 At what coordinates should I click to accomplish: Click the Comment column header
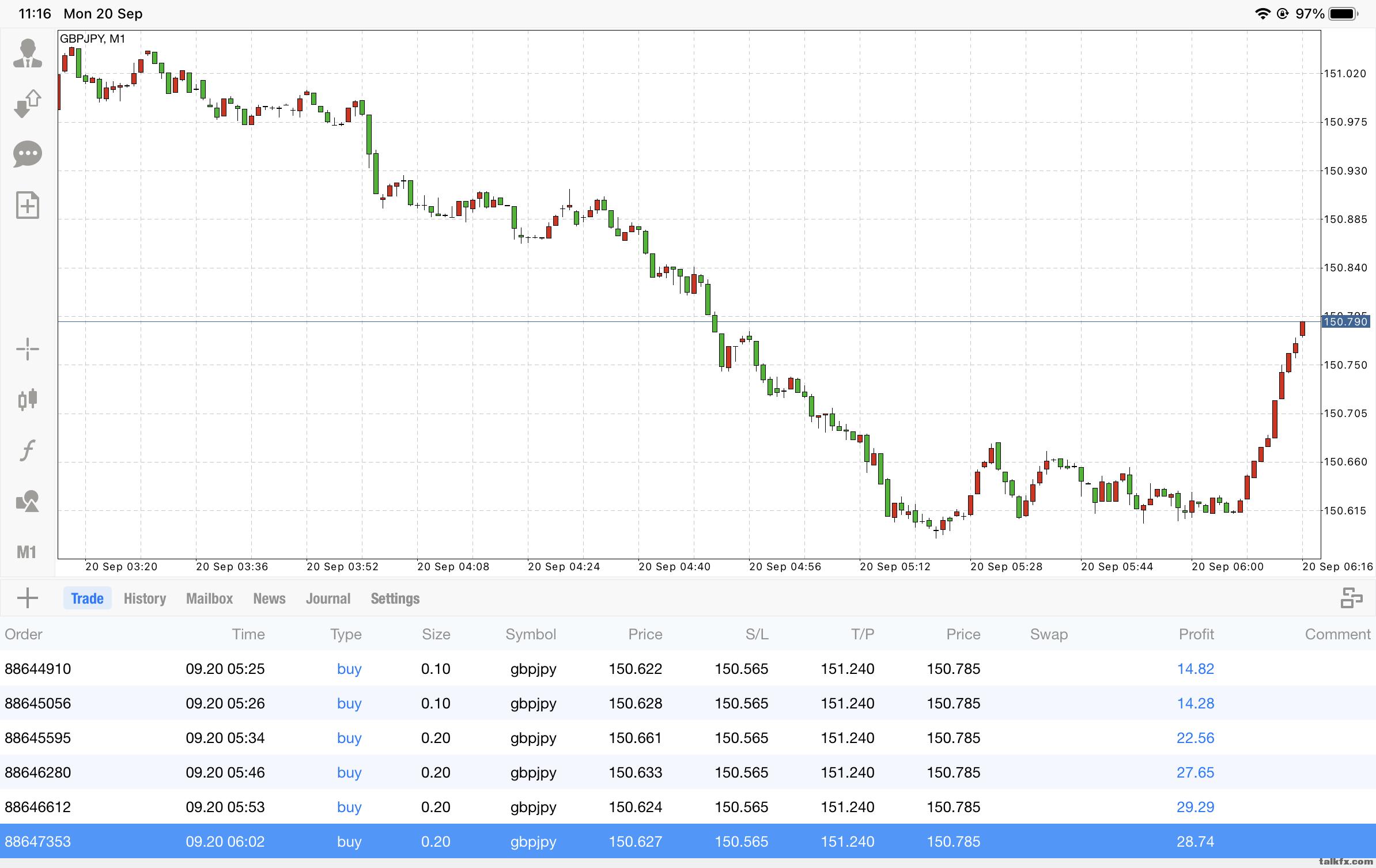pyautogui.click(x=1337, y=634)
